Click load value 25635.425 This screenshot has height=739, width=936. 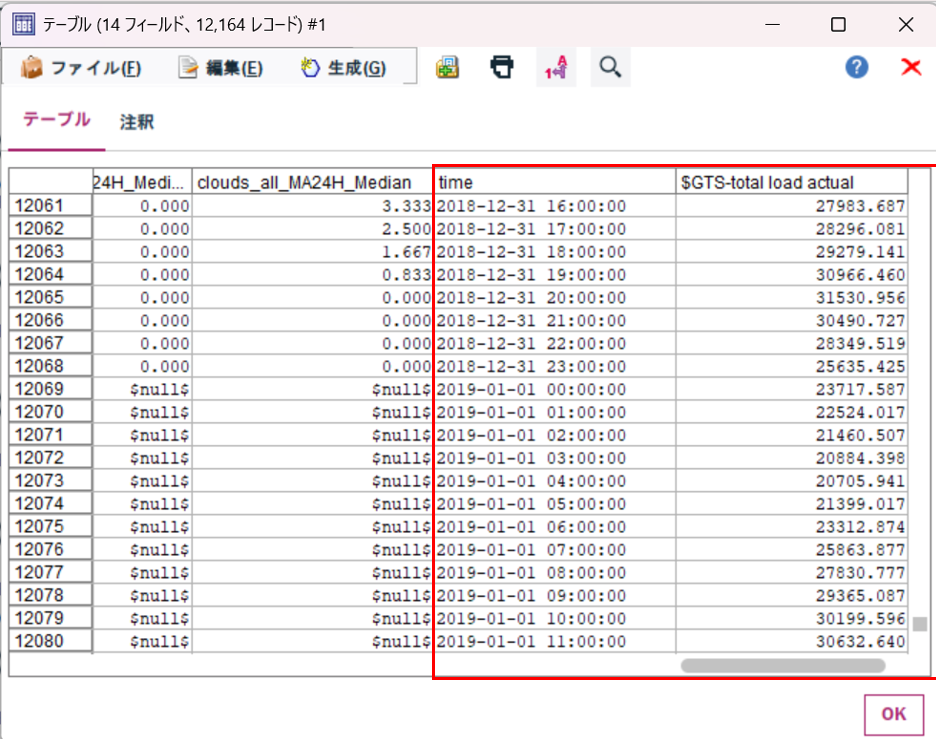pos(792,366)
